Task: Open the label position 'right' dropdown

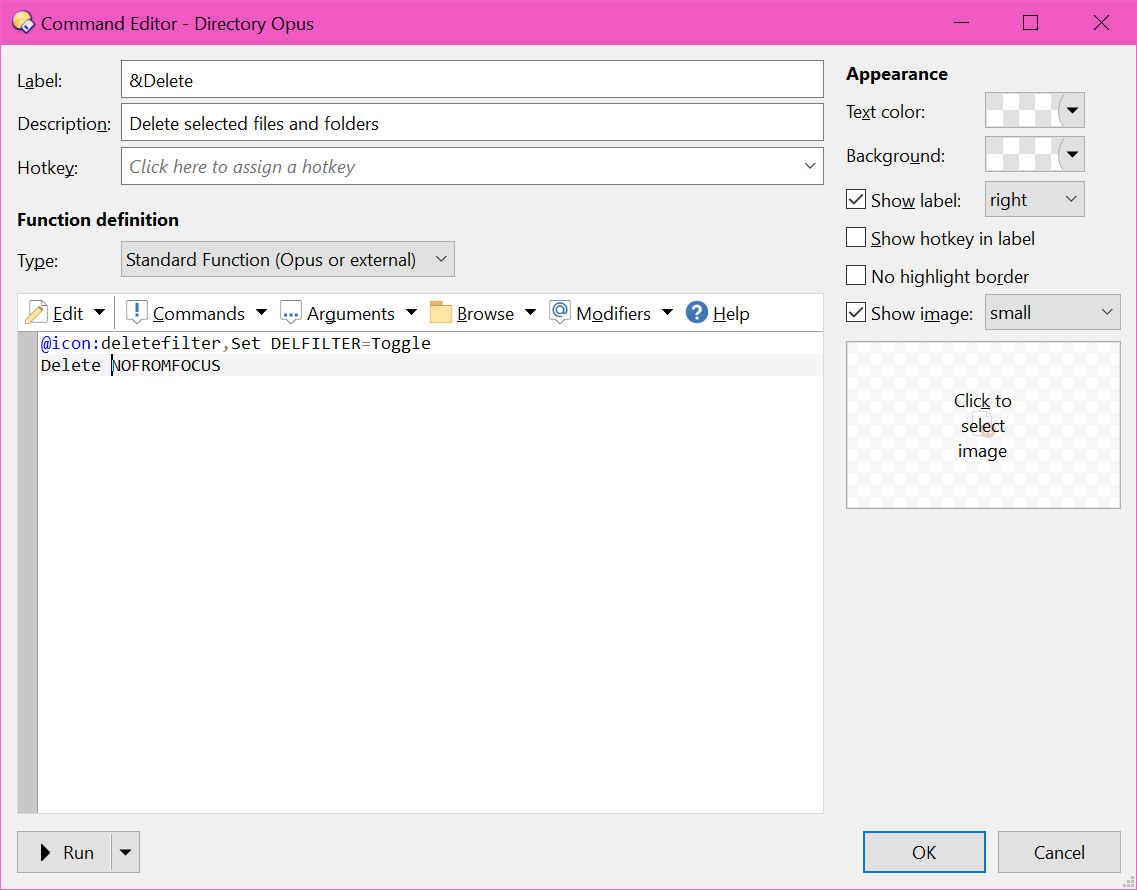Action: [x=1034, y=199]
